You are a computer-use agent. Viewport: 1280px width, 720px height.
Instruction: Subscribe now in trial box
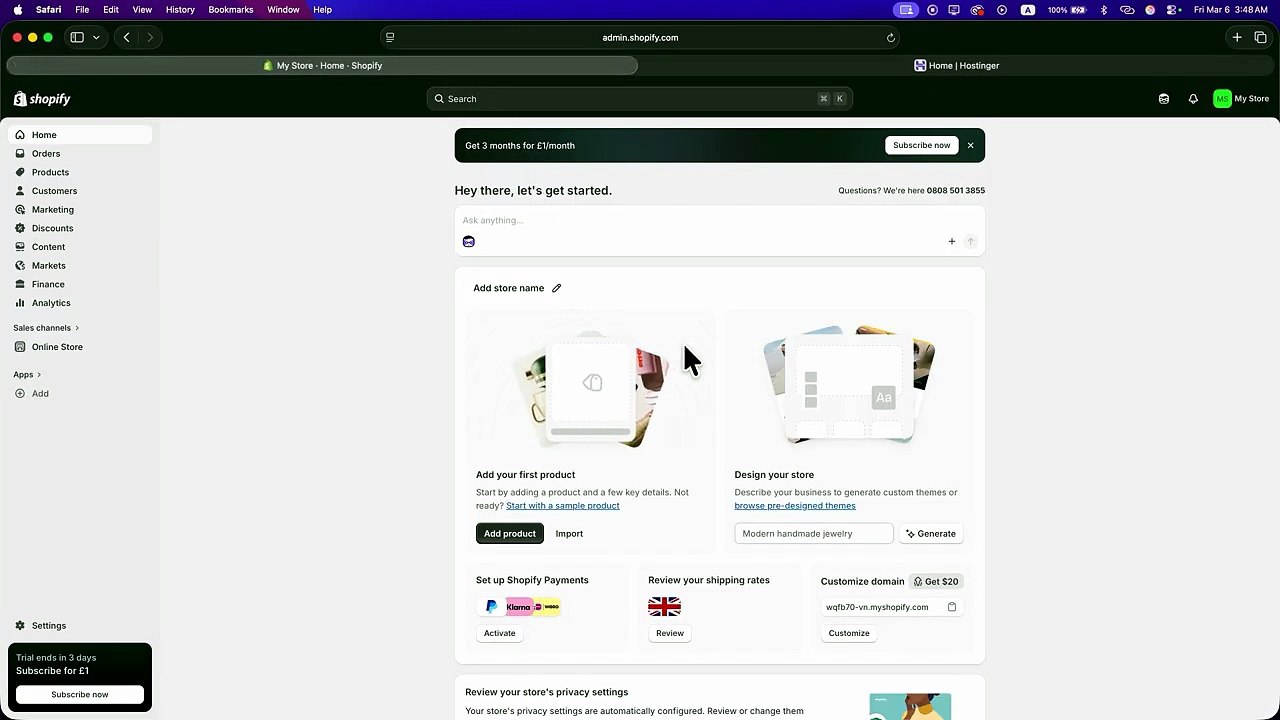tap(80, 695)
